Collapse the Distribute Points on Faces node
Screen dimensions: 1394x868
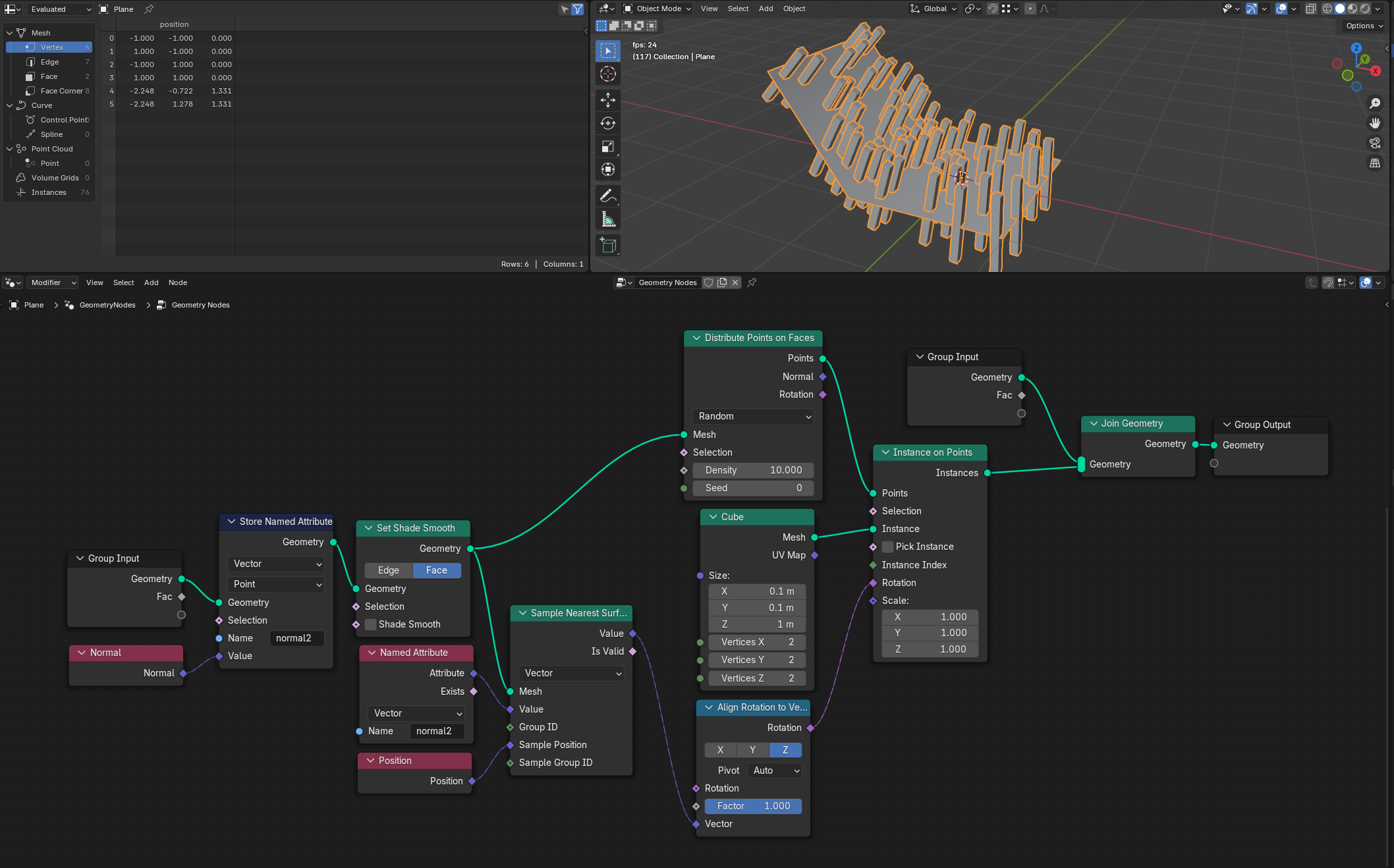pyautogui.click(x=696, y=338)
